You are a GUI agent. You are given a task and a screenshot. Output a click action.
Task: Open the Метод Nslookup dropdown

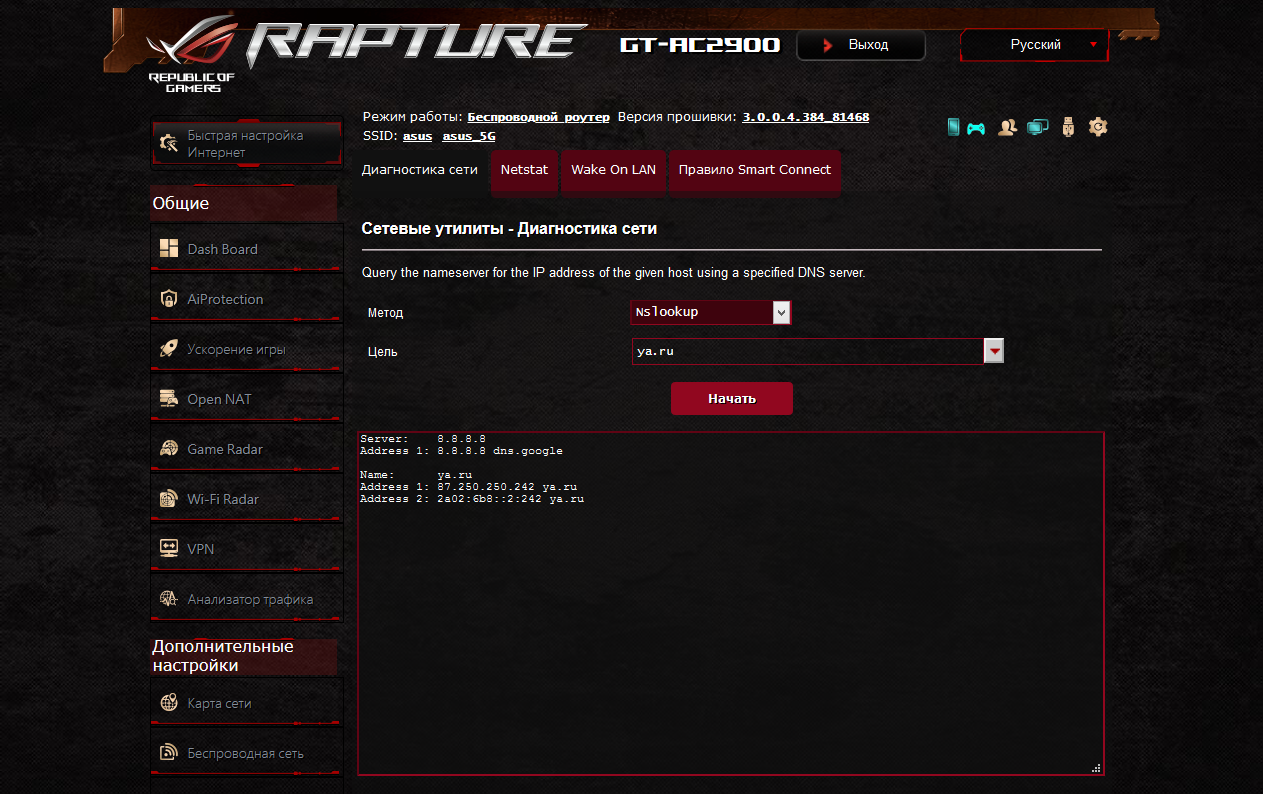click(711, 312)
